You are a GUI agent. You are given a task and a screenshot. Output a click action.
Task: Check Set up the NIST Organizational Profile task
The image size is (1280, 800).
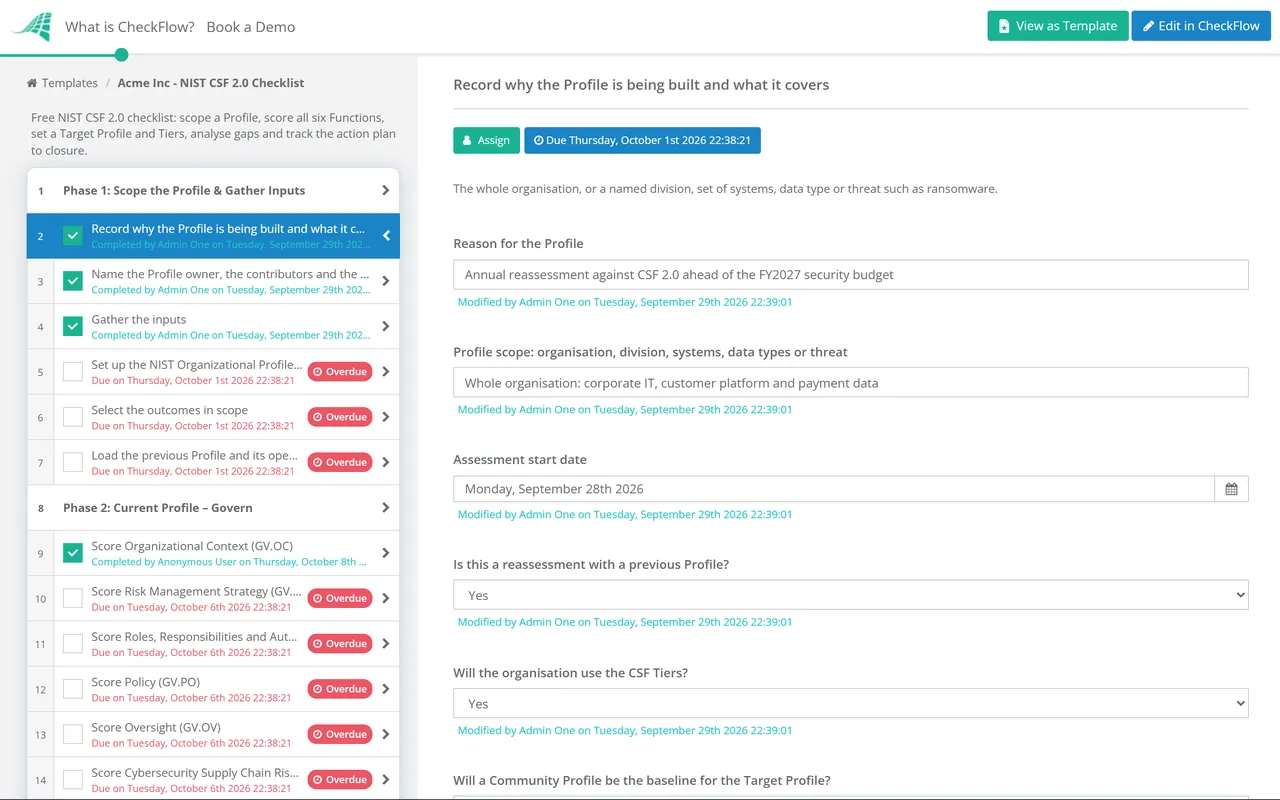point(73,372)
